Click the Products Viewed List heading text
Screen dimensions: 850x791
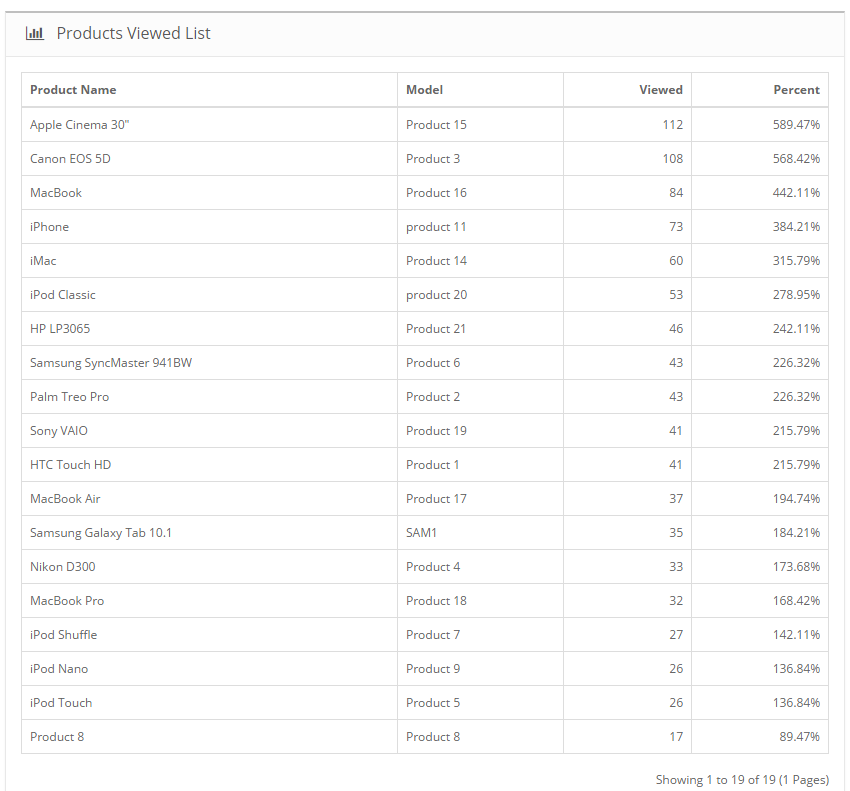click(x=134, y=33)
